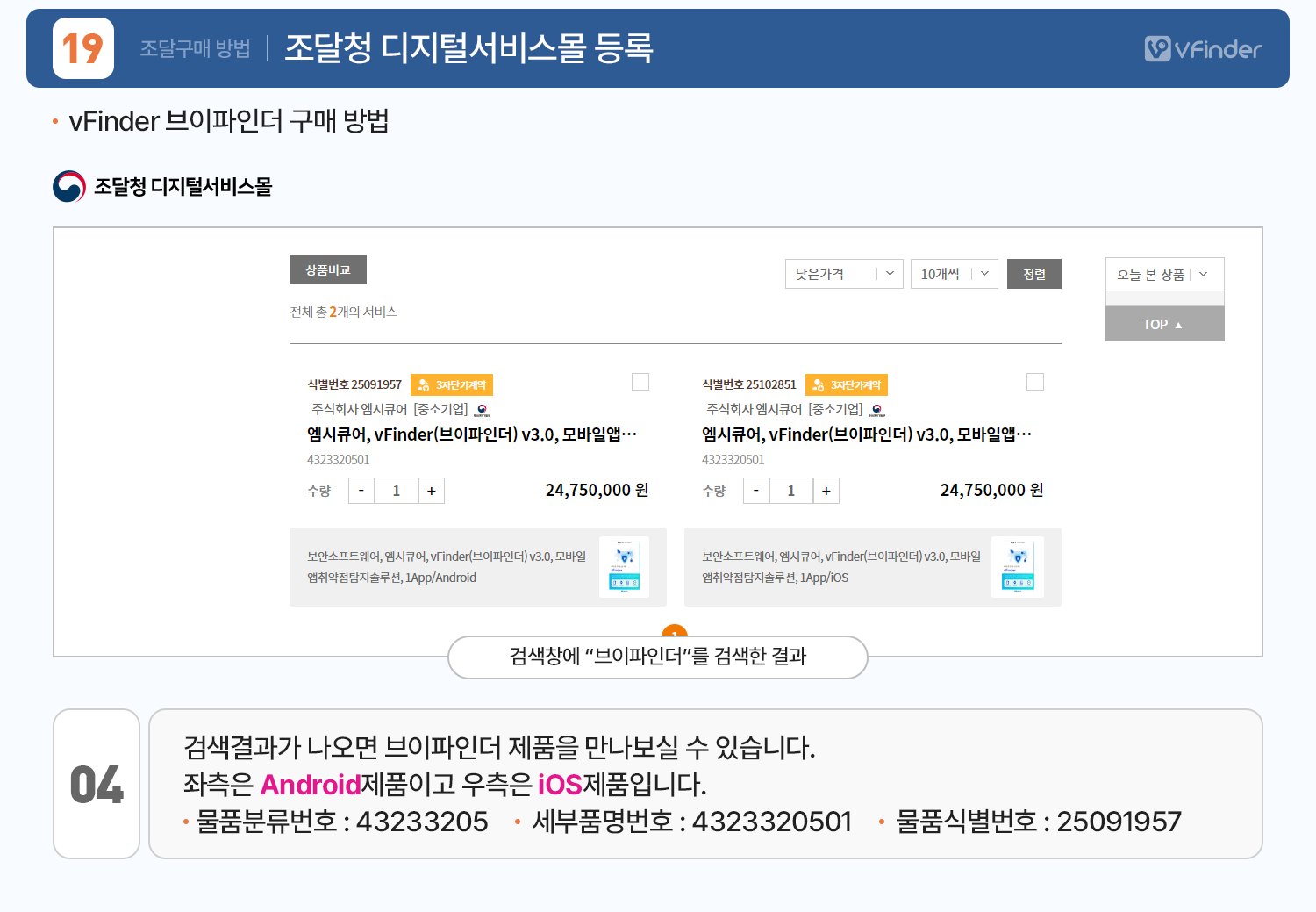Click the 조달청 디지털서비스몰 taegeuk logo
Screen dimensions: 1316x912
(69, 186)
